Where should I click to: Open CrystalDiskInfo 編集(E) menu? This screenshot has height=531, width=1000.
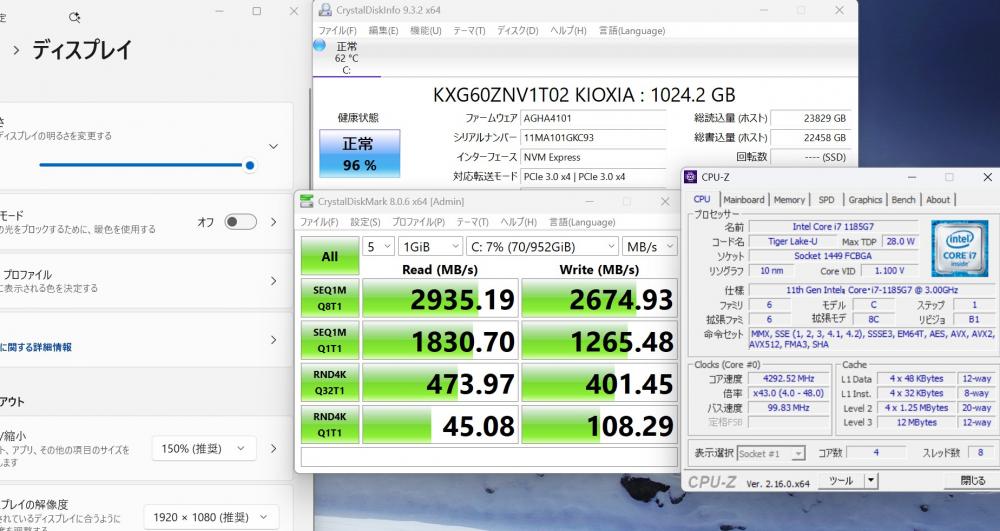tap(383, 31)
